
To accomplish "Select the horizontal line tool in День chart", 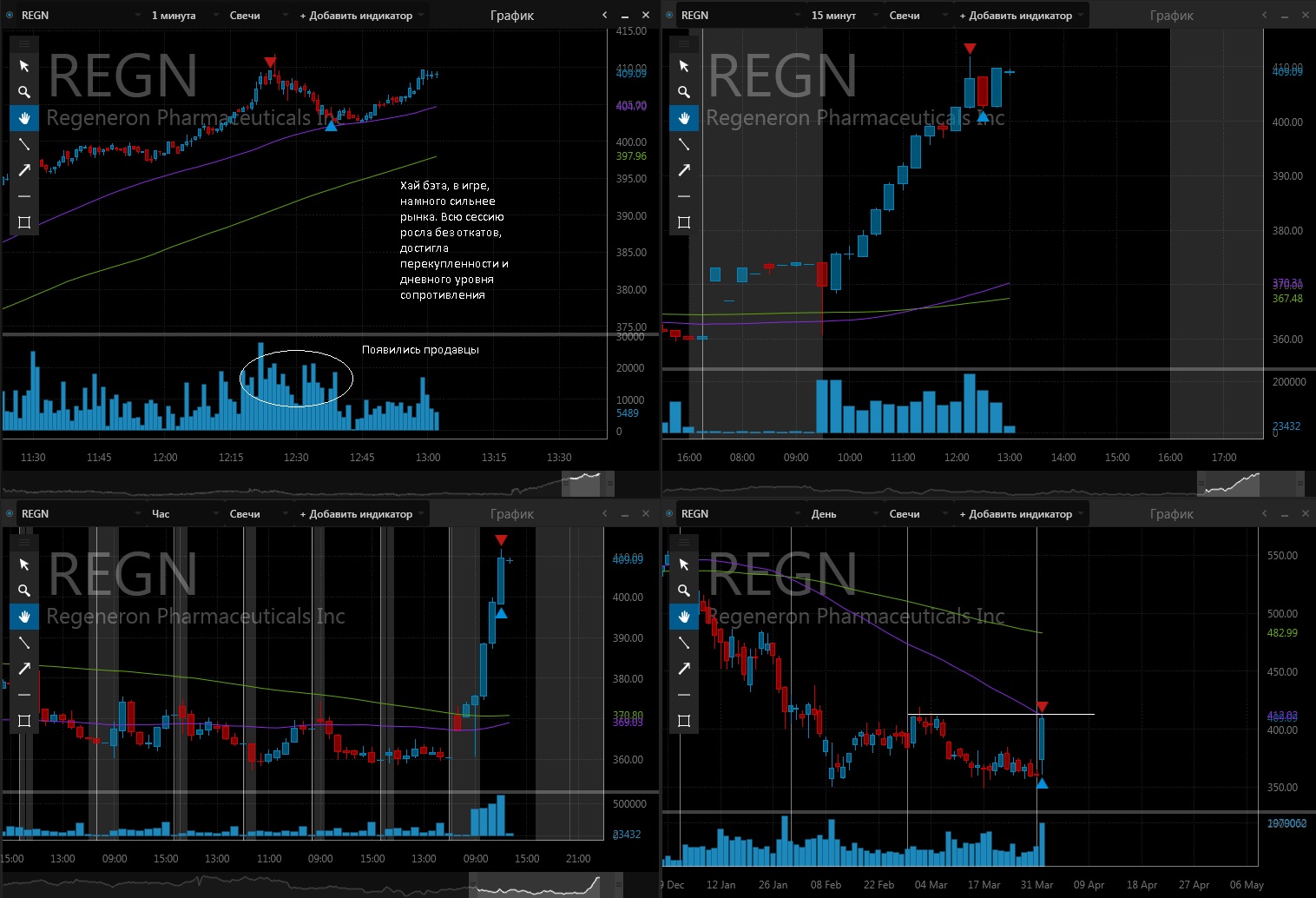I will click(x=684, y=695).
